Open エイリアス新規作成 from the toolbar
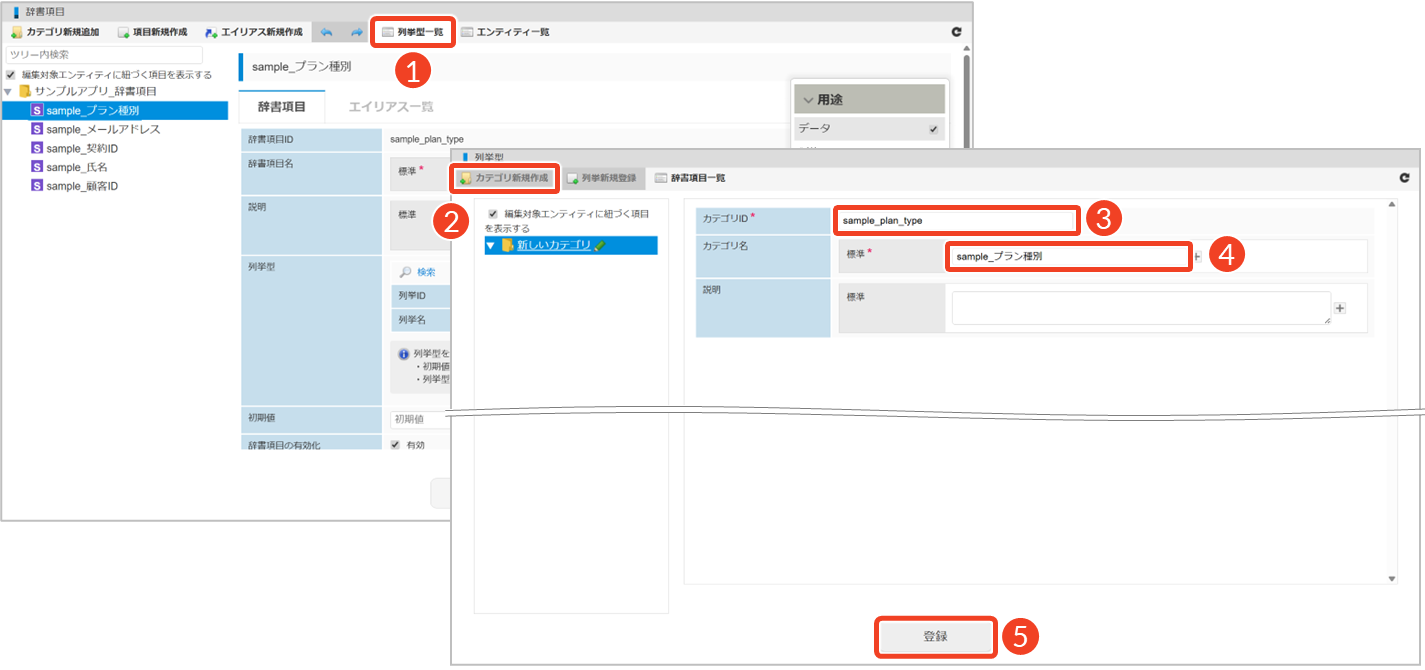This screenshot has width=1425, height=670. coord(254,32)
